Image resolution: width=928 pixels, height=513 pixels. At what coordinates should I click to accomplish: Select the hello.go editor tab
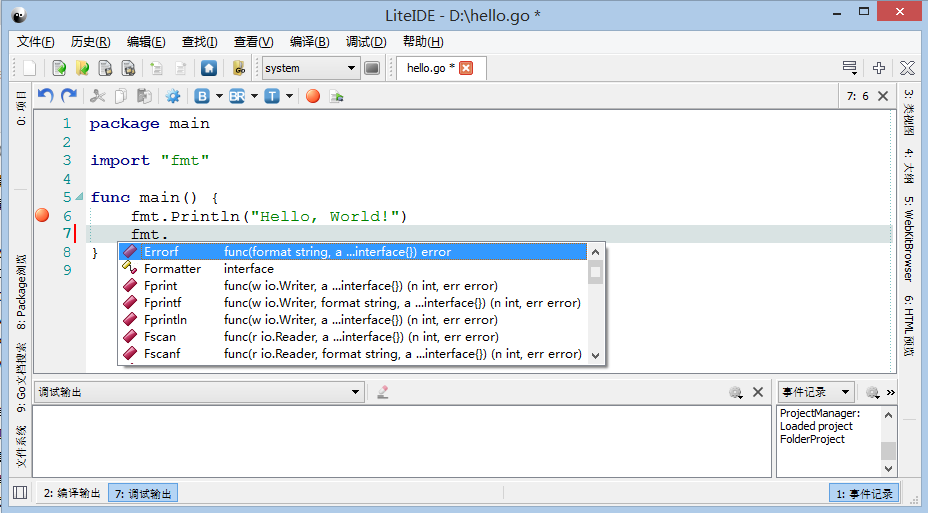pyautogui.click(x=430, y=68)
